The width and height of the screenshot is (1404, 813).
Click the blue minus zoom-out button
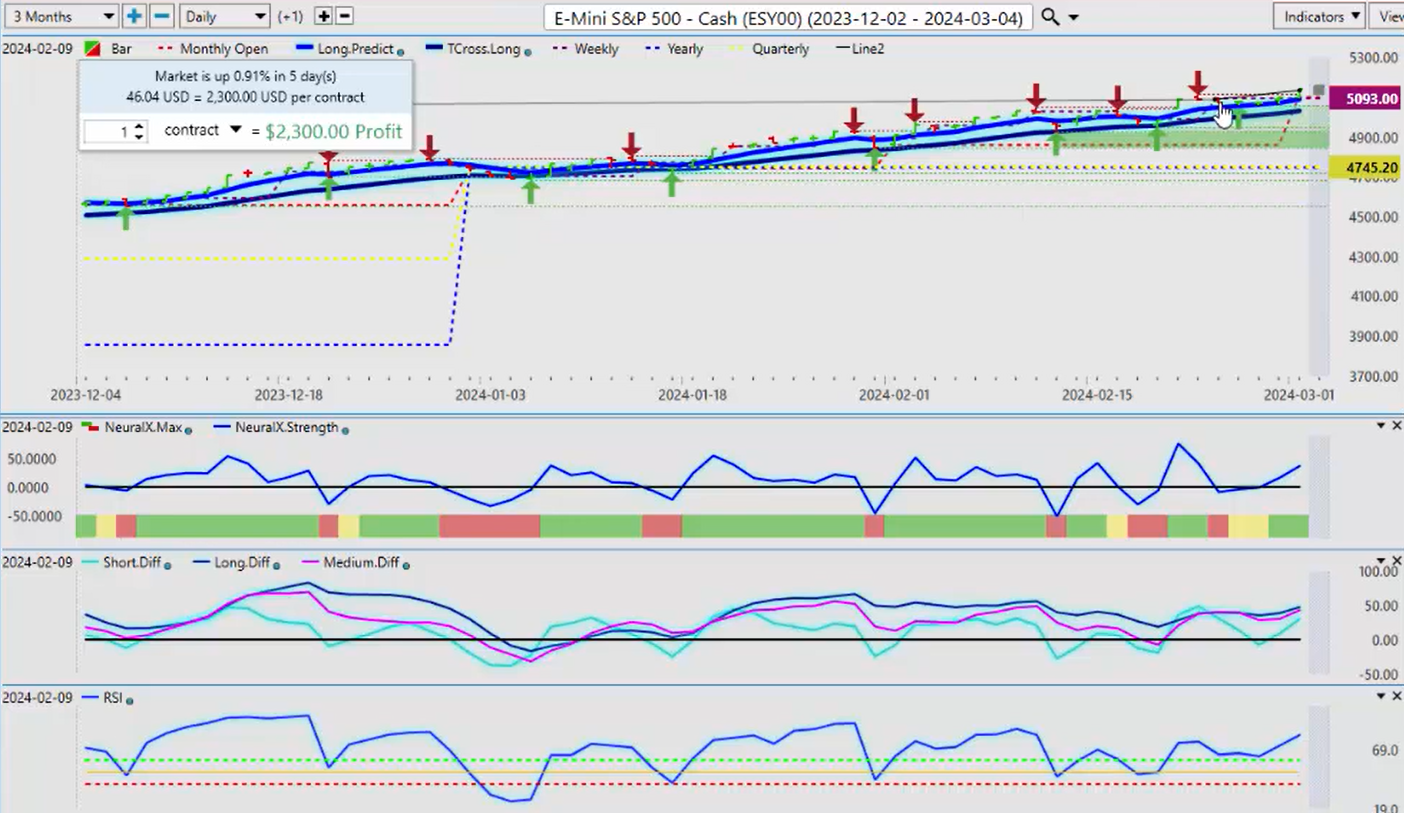[x=162, y=16]
